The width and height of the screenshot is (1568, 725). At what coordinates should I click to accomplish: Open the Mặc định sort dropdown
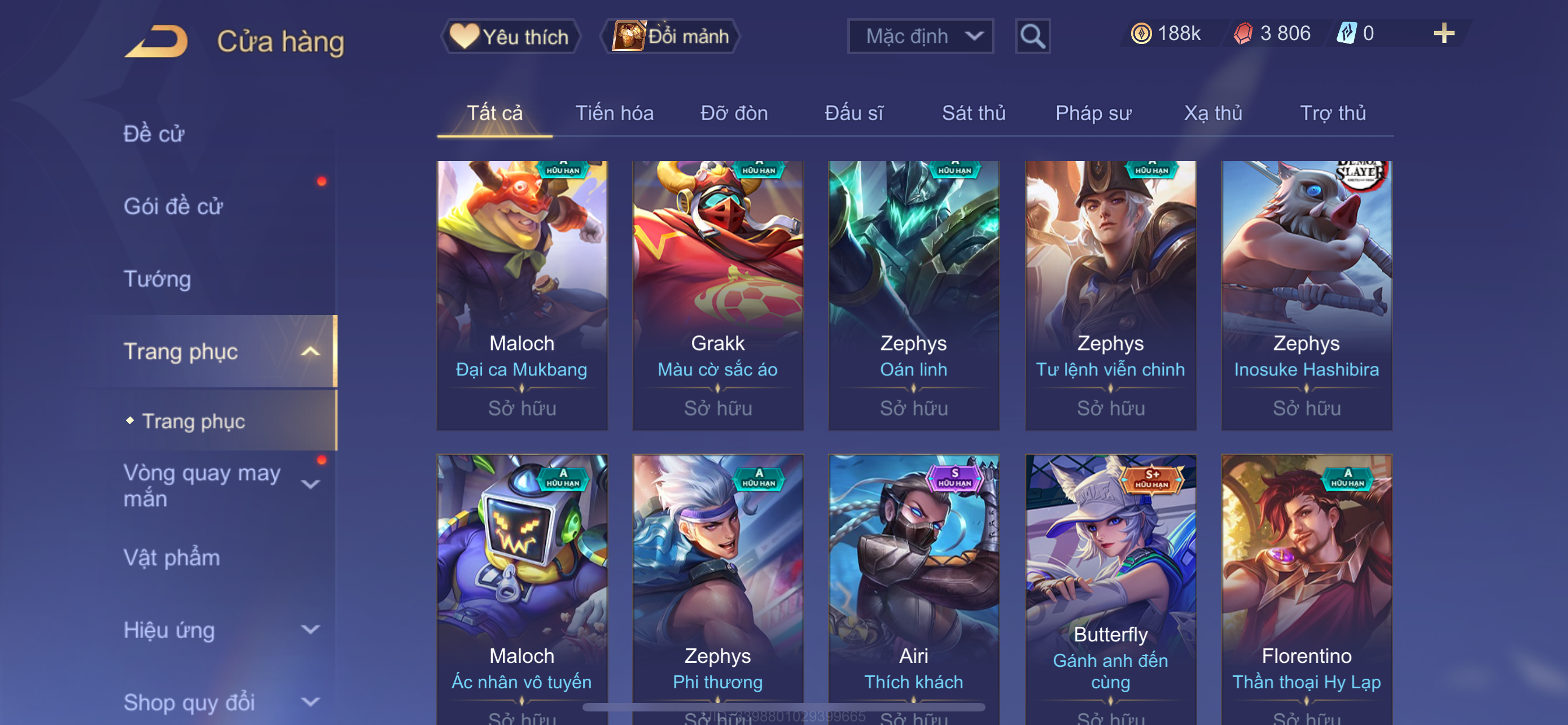click(x=921, y=37)
